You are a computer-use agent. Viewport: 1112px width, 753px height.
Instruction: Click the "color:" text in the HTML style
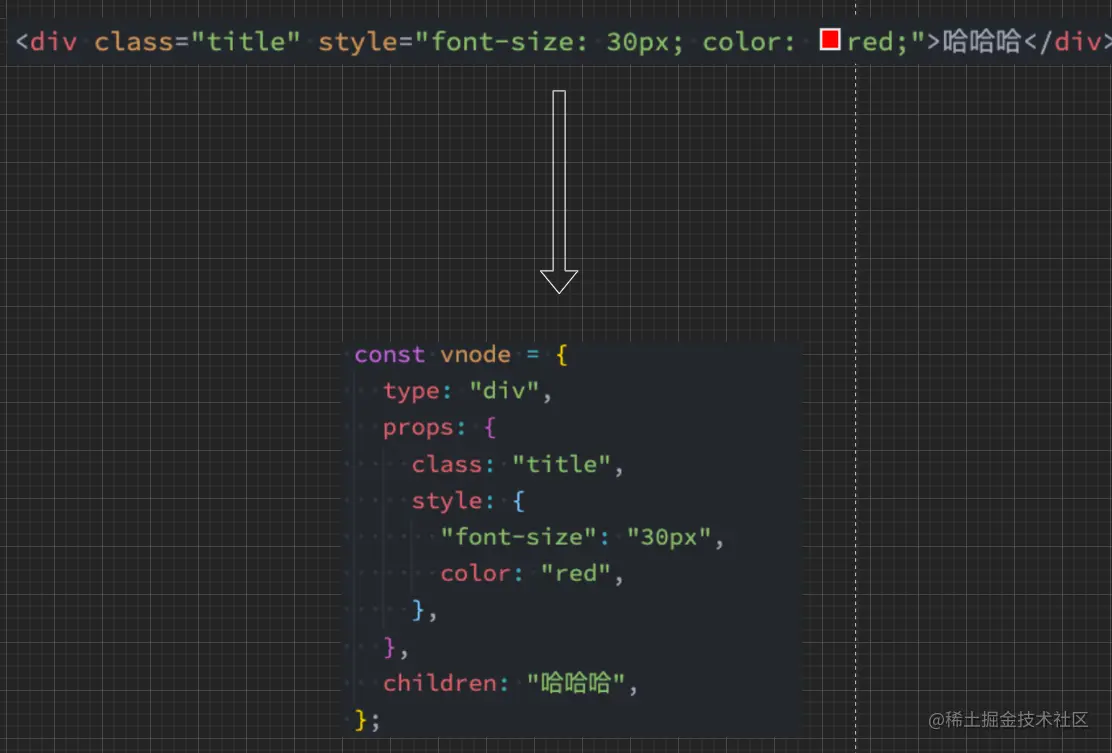[749, 42]
